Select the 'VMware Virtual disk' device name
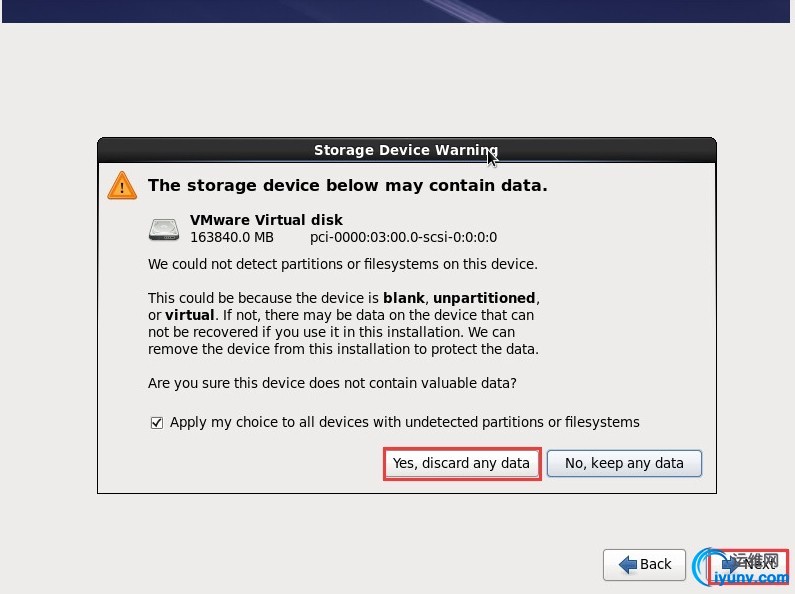This screenshot has height=594, width=795. point(266,220)
